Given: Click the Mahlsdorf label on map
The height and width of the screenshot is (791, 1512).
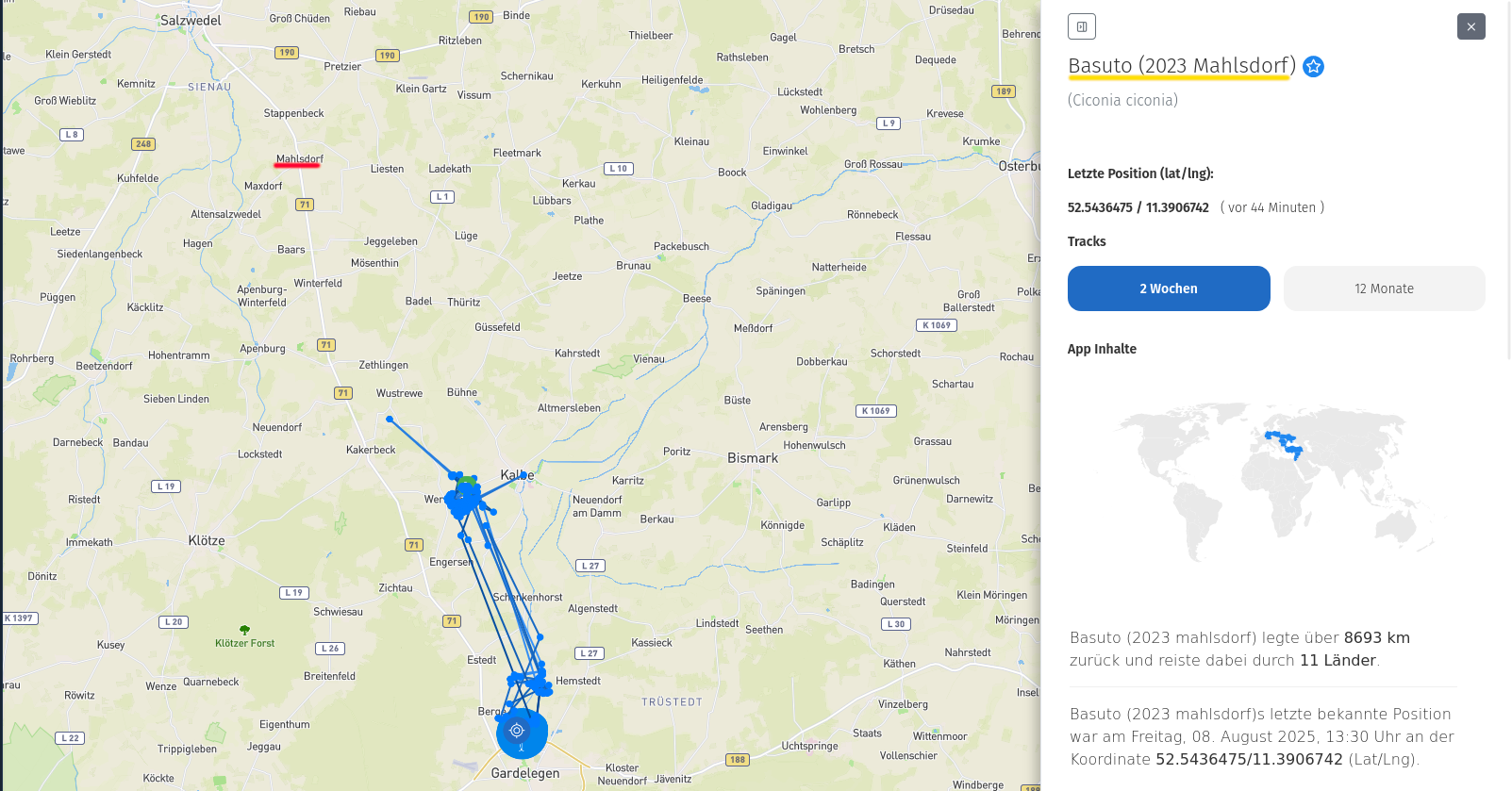Looking at the screenshot, I should pyautogui.click(x=299, y=159).
